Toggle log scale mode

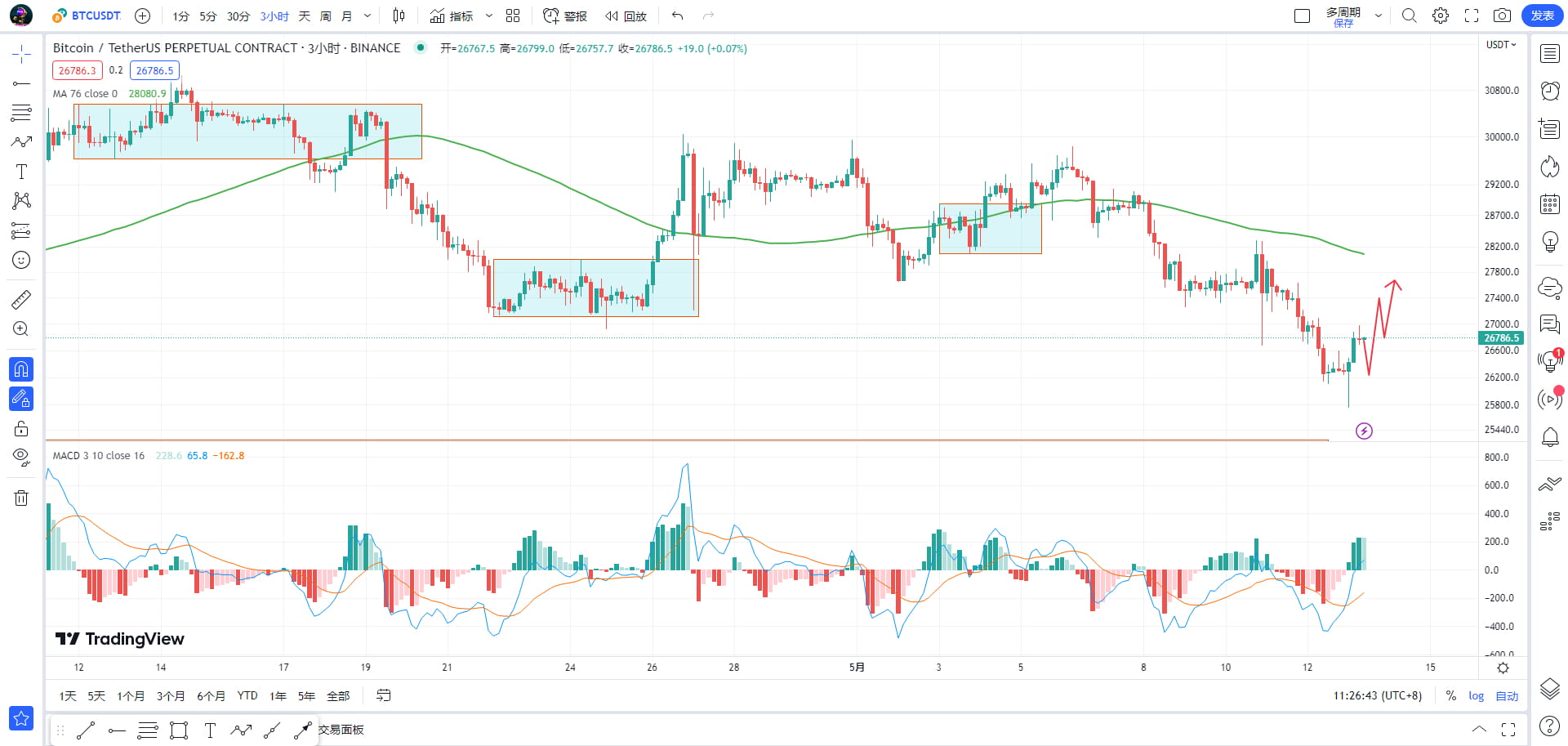pos(1476,696)
